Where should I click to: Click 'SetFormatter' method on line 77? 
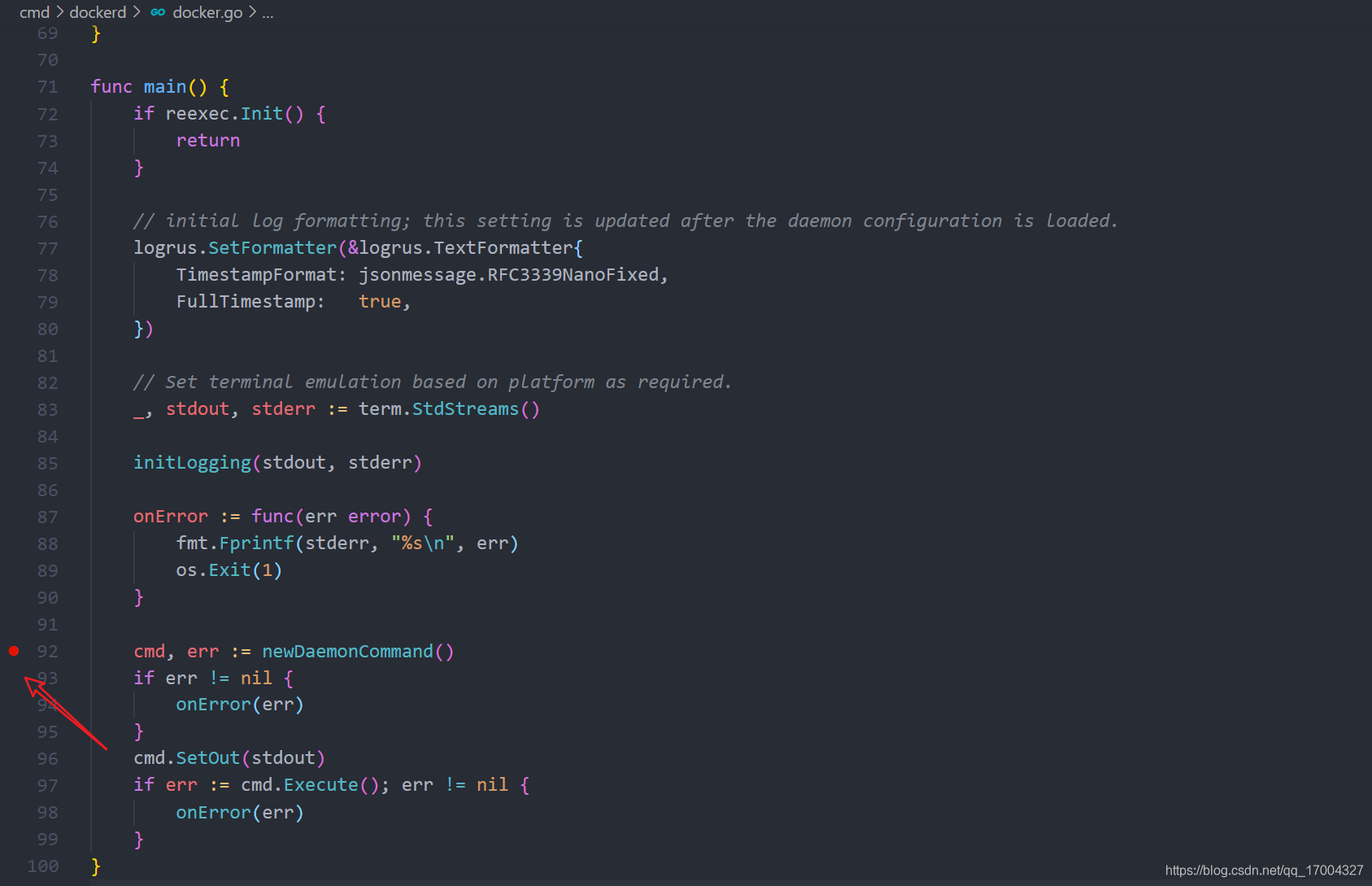[272, 248]
